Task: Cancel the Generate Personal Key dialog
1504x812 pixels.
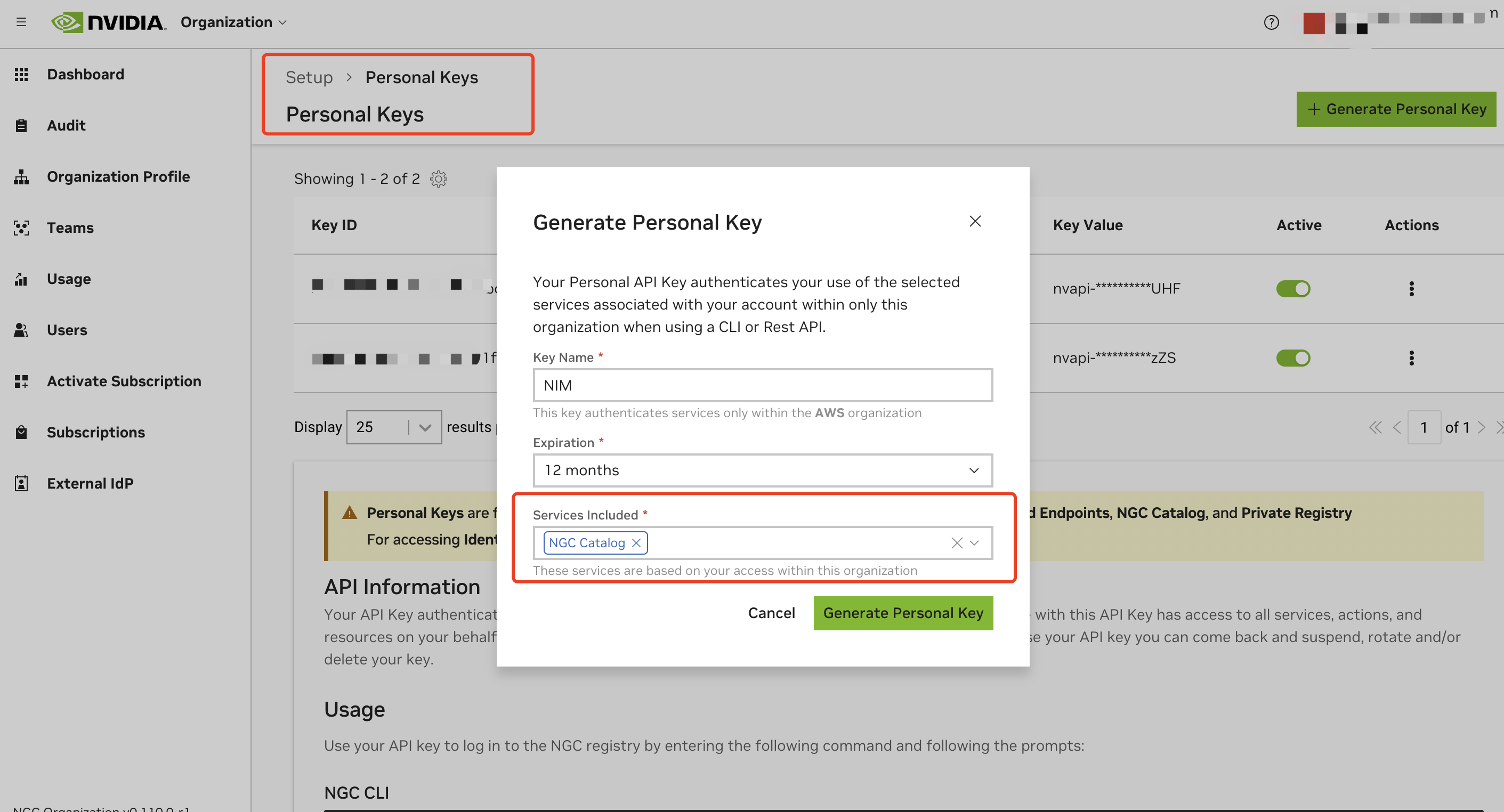Action: 771,613
